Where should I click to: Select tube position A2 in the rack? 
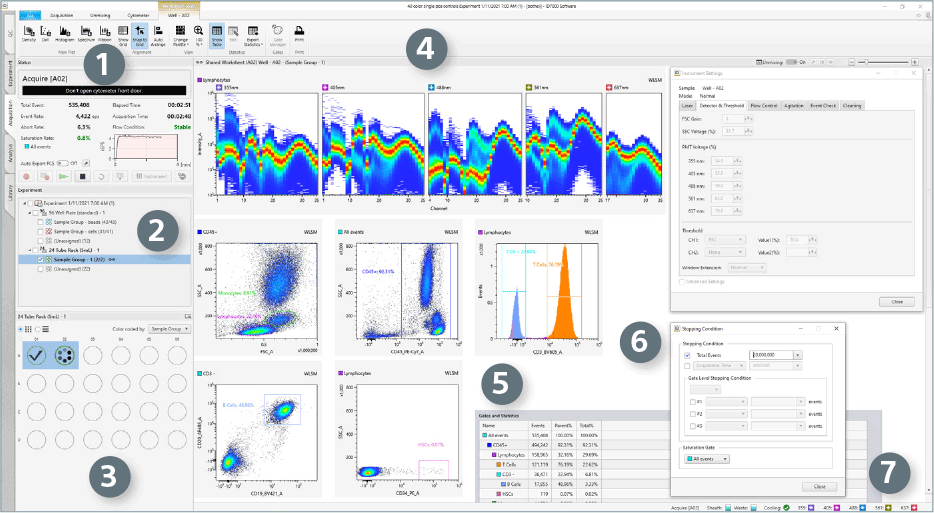pos(65,356)
